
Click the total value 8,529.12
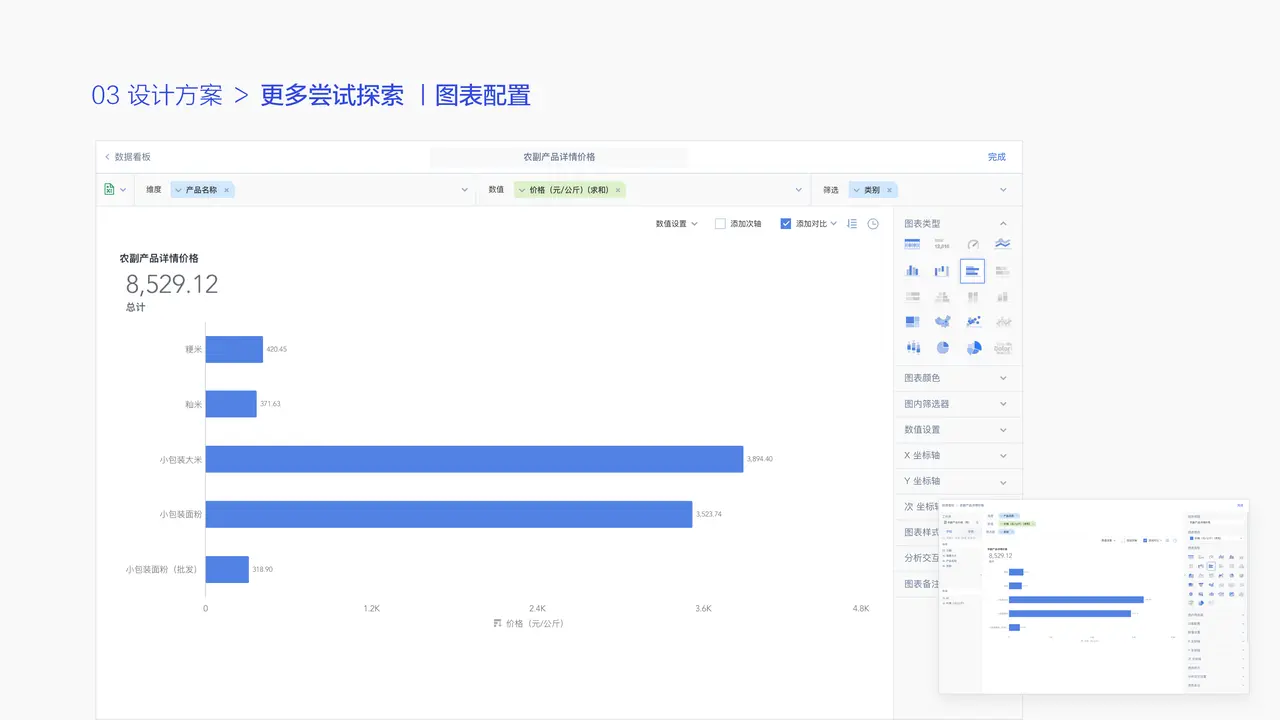[172, 284]
